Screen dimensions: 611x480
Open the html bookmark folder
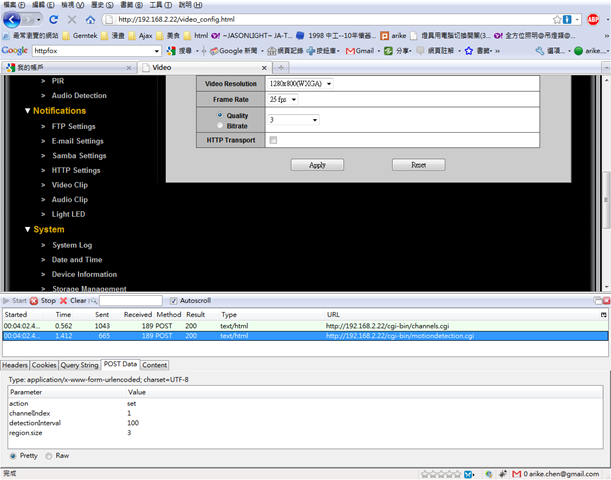pyautogui.click(x=196, y=36)
